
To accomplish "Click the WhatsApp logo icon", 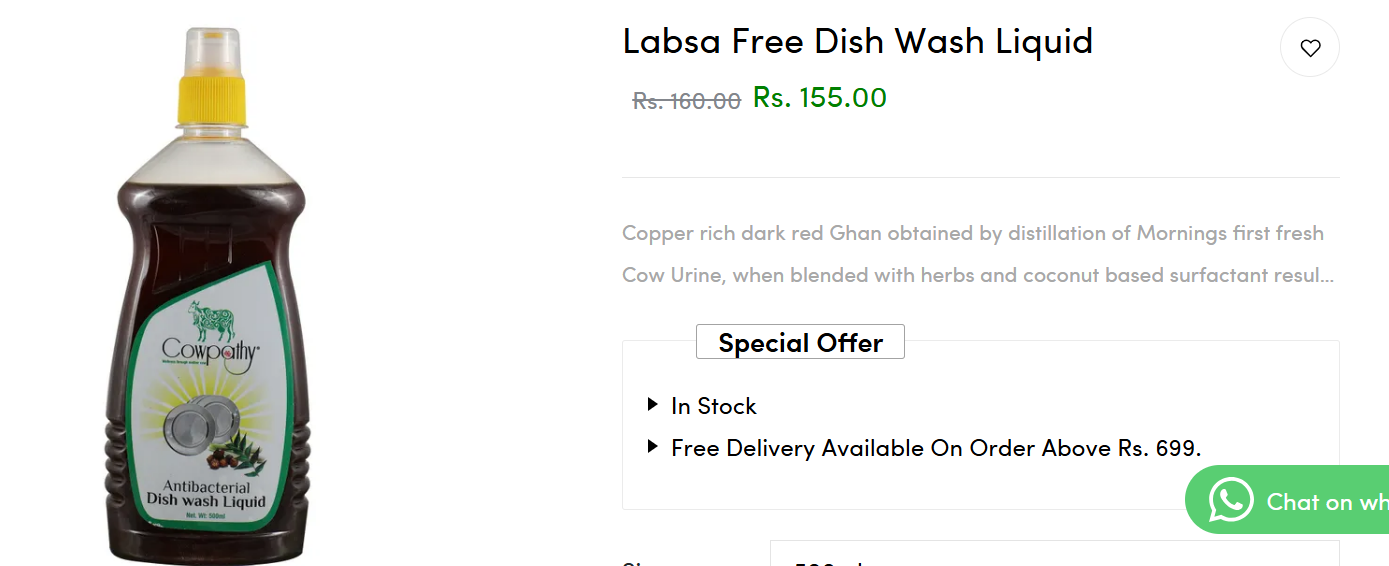I will tap(1230, 500).
